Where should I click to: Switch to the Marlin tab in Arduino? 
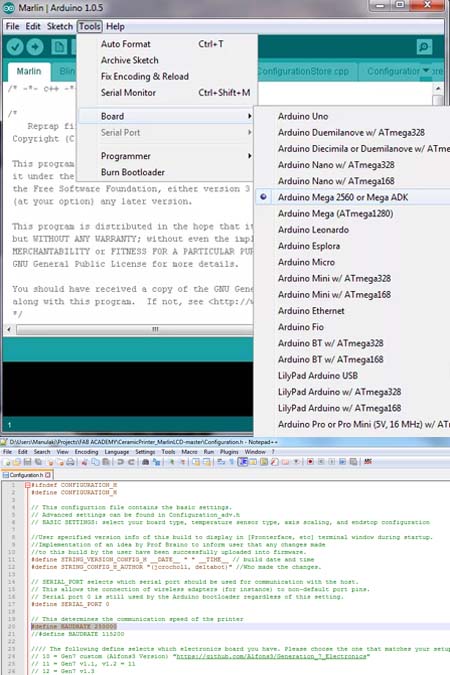[29, 71]
